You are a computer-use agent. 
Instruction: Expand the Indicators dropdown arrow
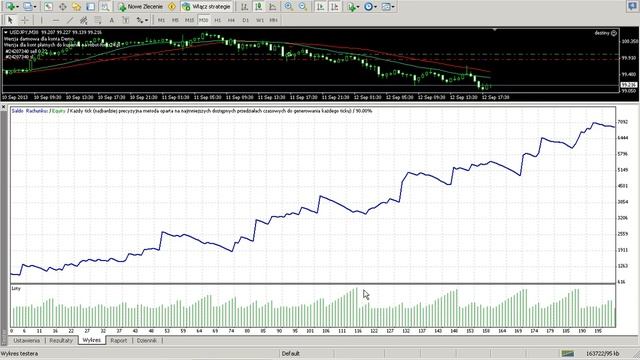click(x=358, y=7)
